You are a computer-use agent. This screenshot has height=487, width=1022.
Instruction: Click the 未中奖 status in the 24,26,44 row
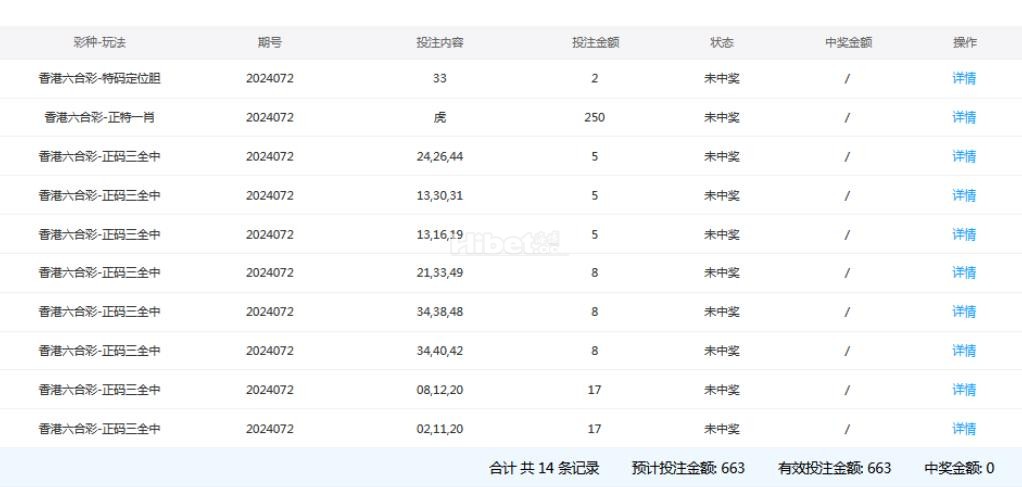722,156
